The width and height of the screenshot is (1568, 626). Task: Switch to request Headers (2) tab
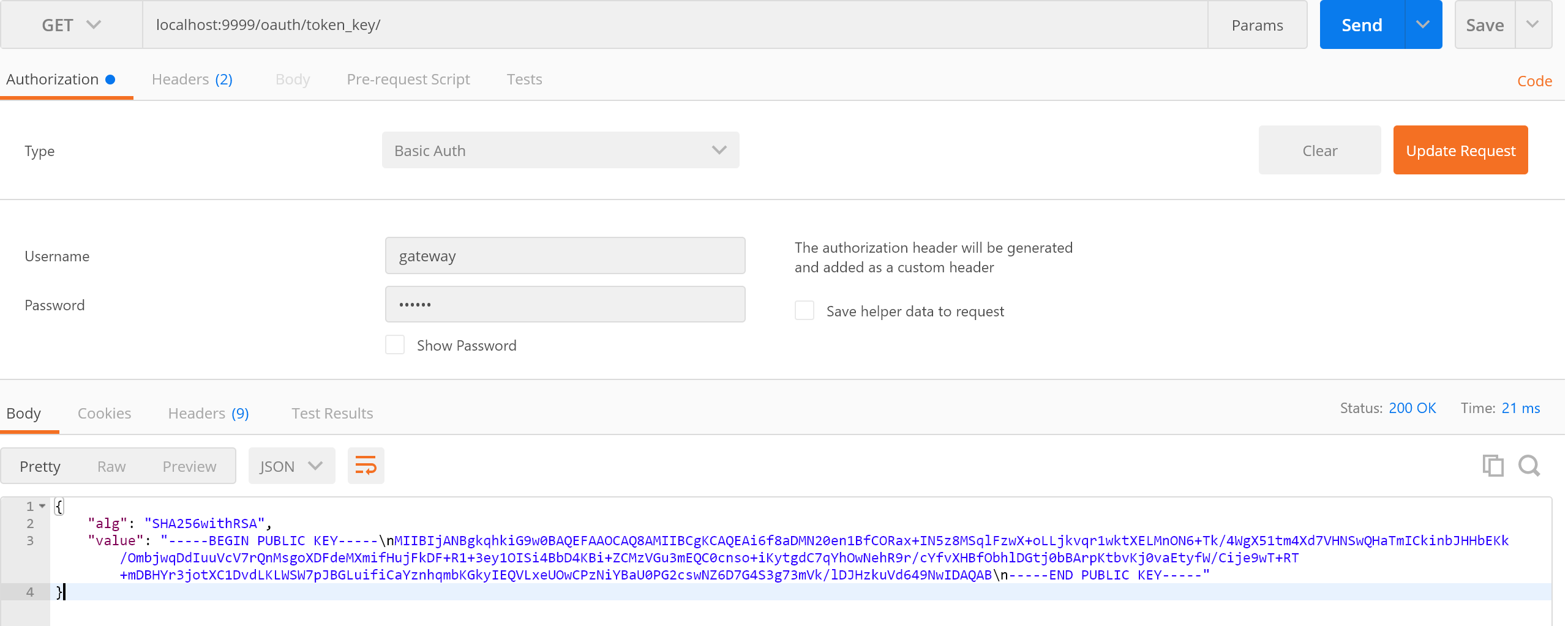192,80
